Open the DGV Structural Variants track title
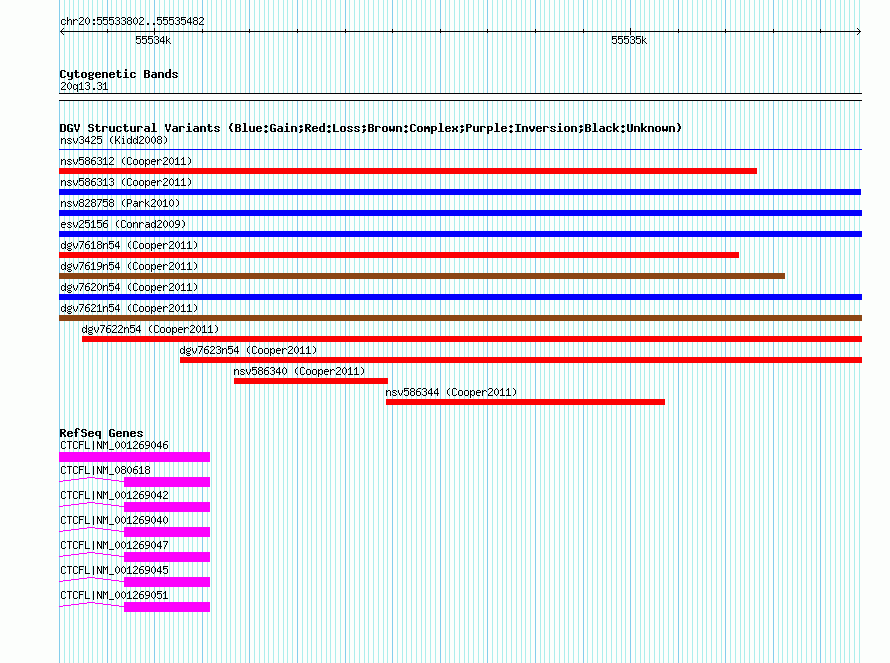The height and width of the screenshot is (663, 890). (371, 128)
